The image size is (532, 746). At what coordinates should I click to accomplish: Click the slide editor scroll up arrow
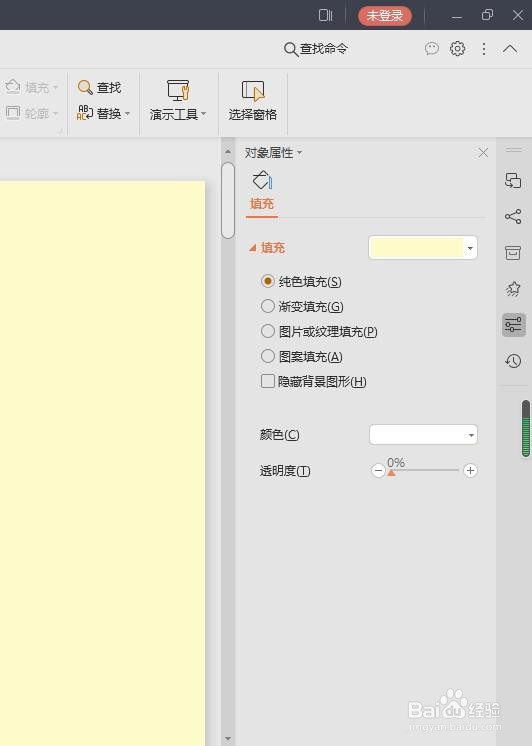(228, 152)
